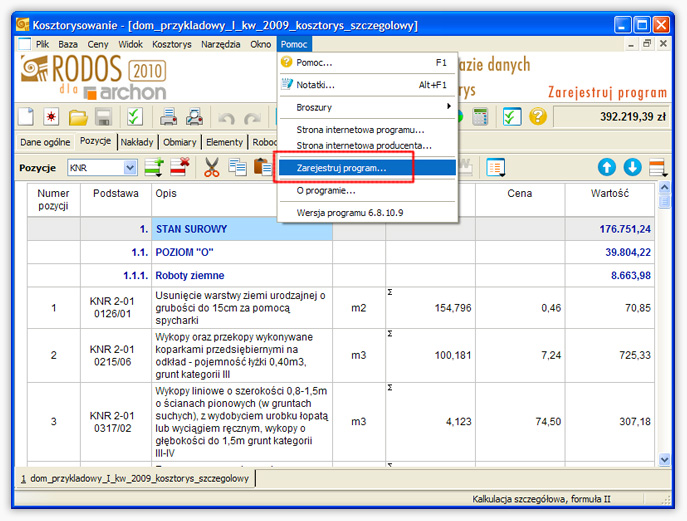Open the Baza menu
Image resolution: width=687 pixels, height=521 pixels.
pyautogui.click(x=68, y=44)
